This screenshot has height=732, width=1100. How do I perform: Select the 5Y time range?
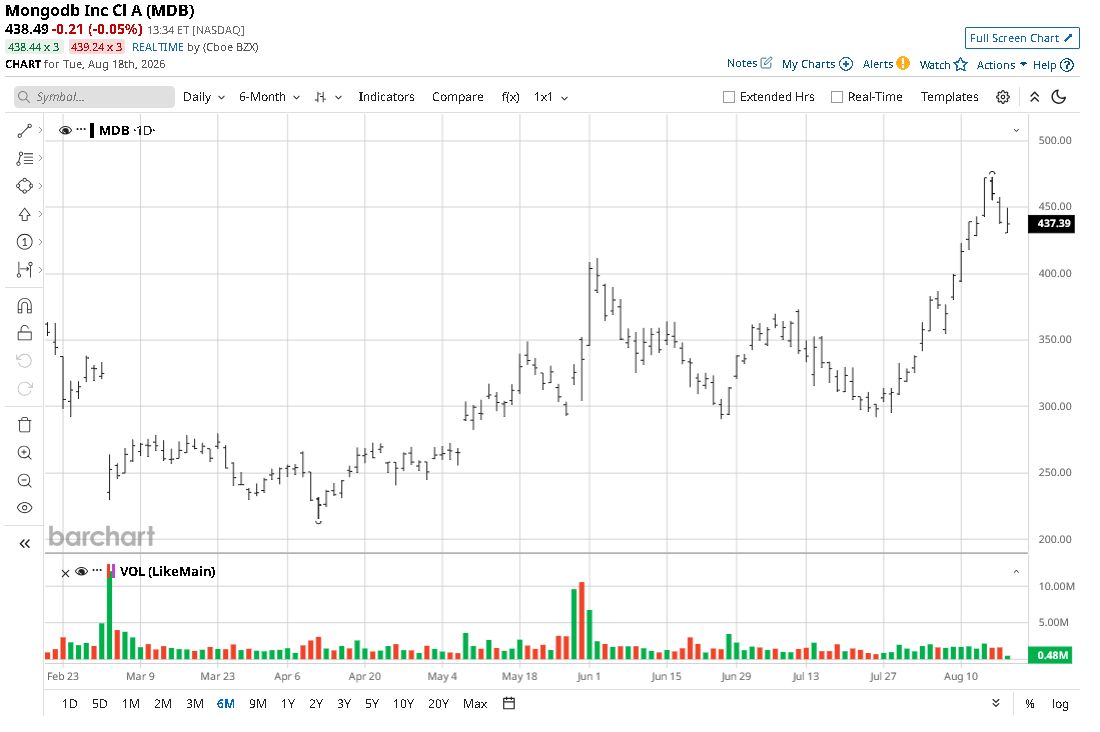tap(372, 703)
